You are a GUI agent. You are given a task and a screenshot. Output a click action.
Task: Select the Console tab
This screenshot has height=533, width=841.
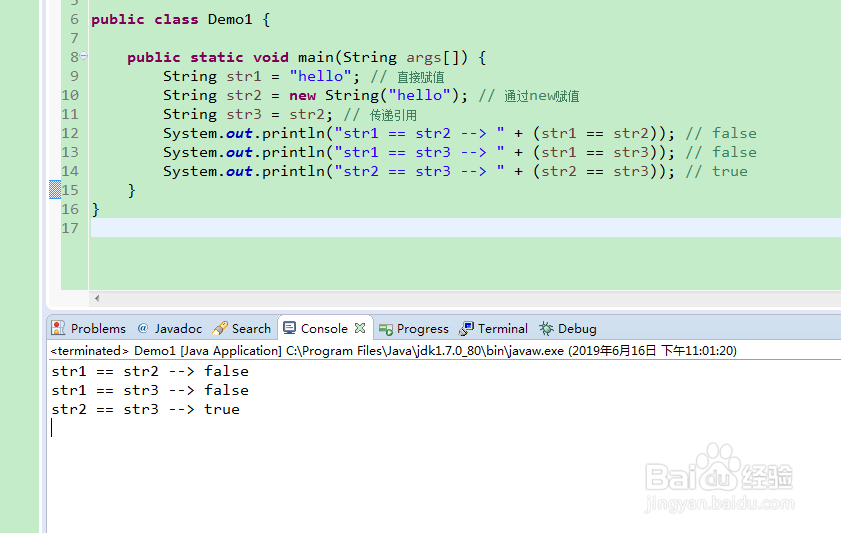point(323,328)
